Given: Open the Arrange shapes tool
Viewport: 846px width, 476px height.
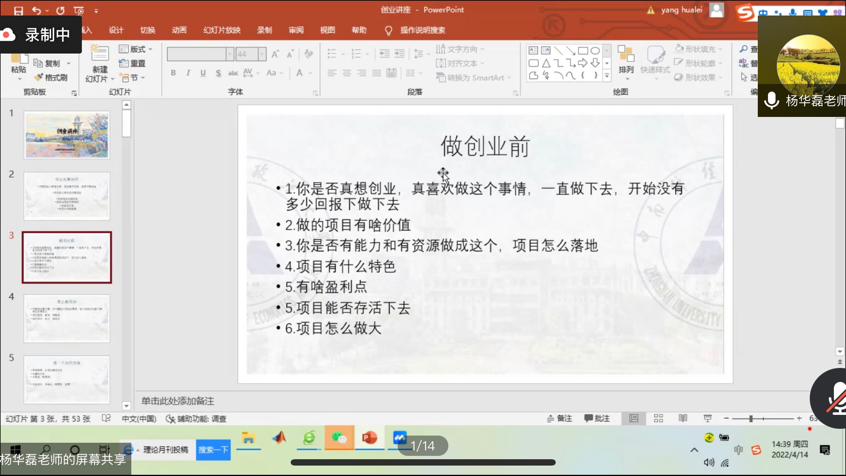Looking at the screenshot, I should pyautogui.click(x=626, y=60).
